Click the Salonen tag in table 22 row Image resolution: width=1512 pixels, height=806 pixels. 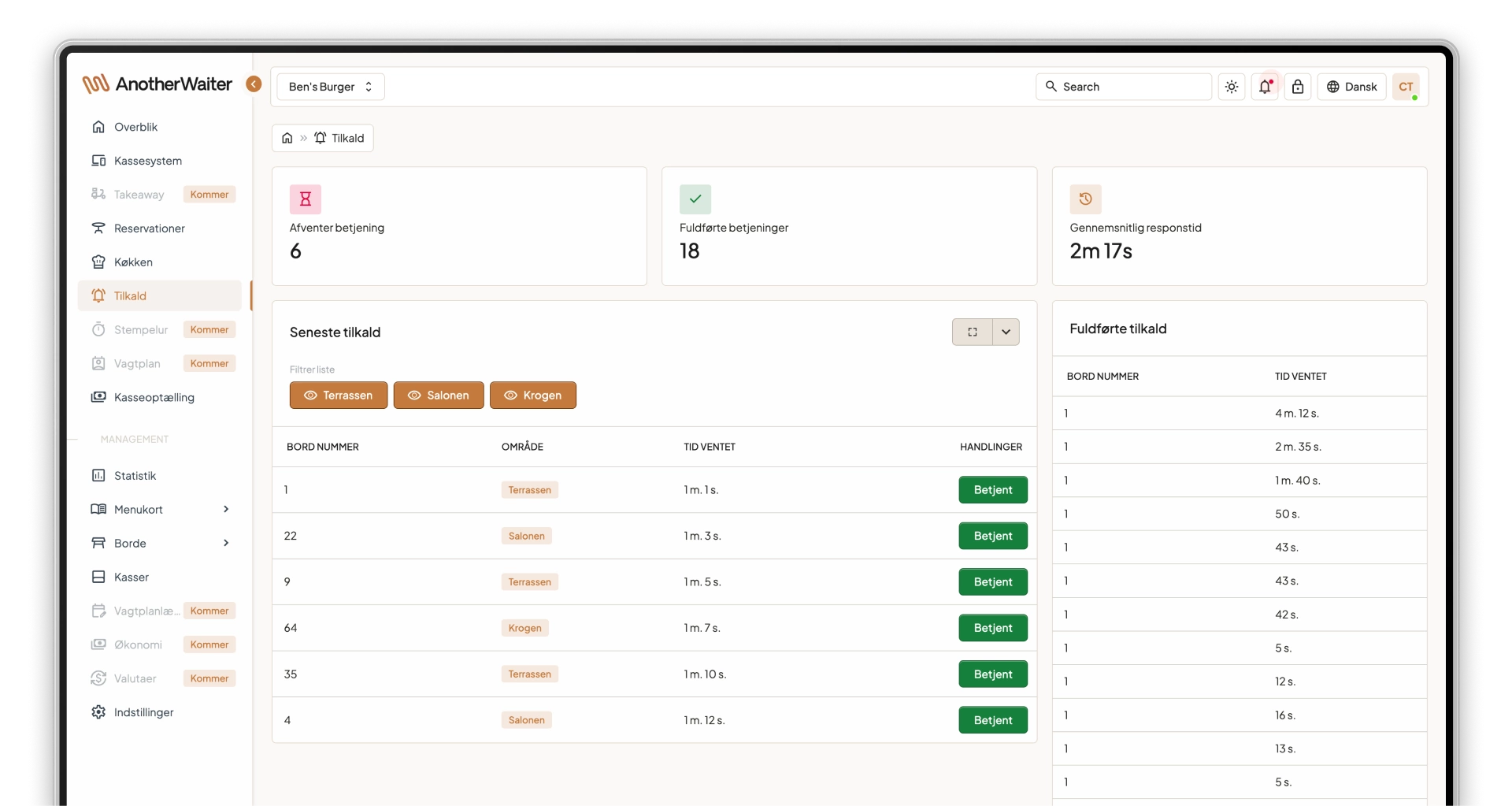point(527,537)
